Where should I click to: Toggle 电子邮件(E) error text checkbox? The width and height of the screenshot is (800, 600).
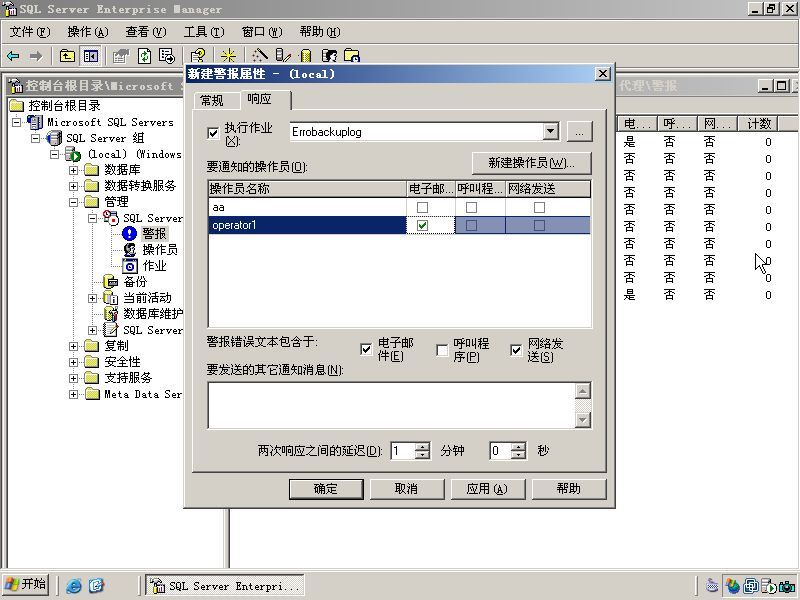(366, 349)
